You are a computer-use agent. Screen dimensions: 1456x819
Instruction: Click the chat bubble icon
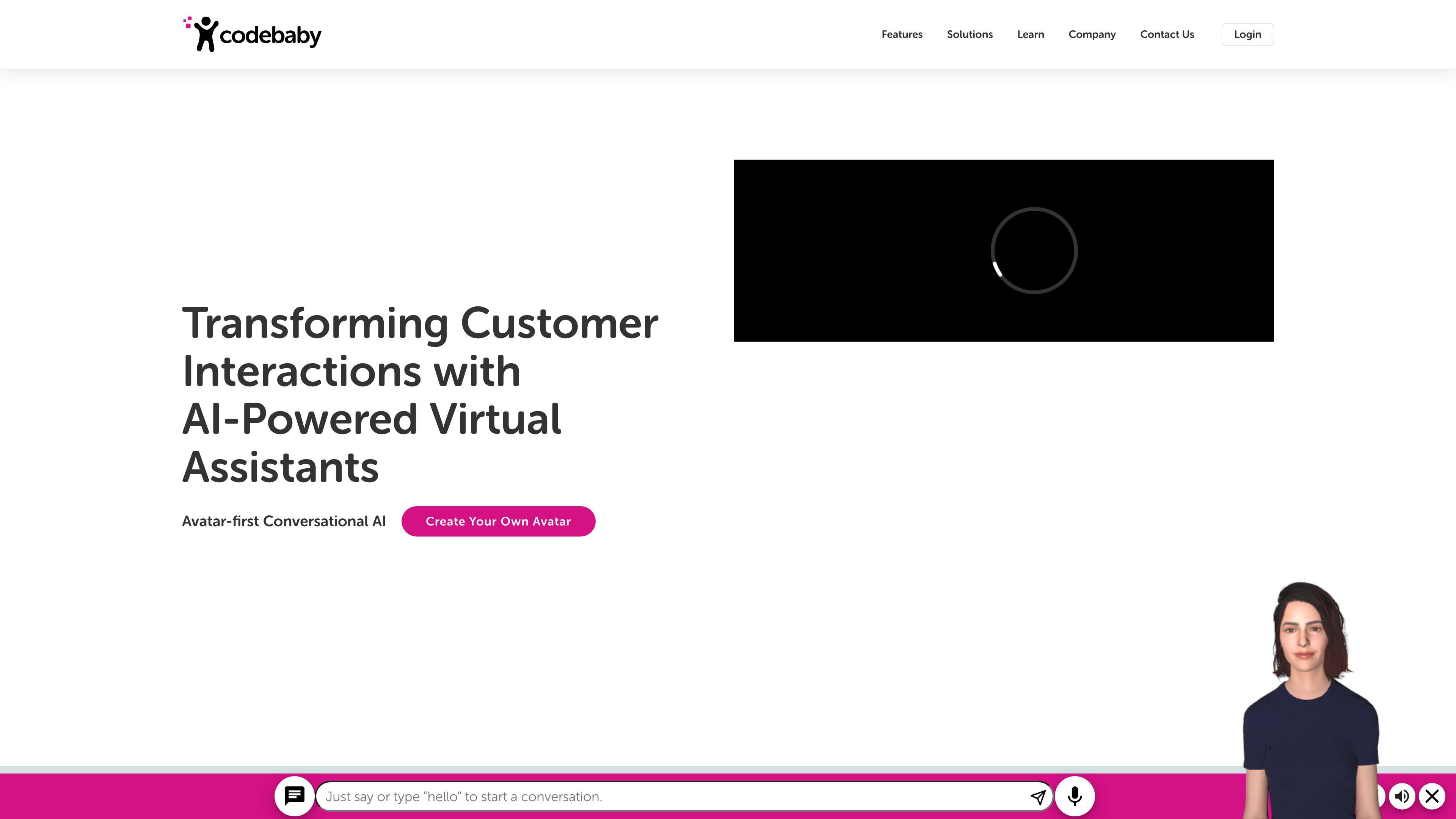coord(293,796)
